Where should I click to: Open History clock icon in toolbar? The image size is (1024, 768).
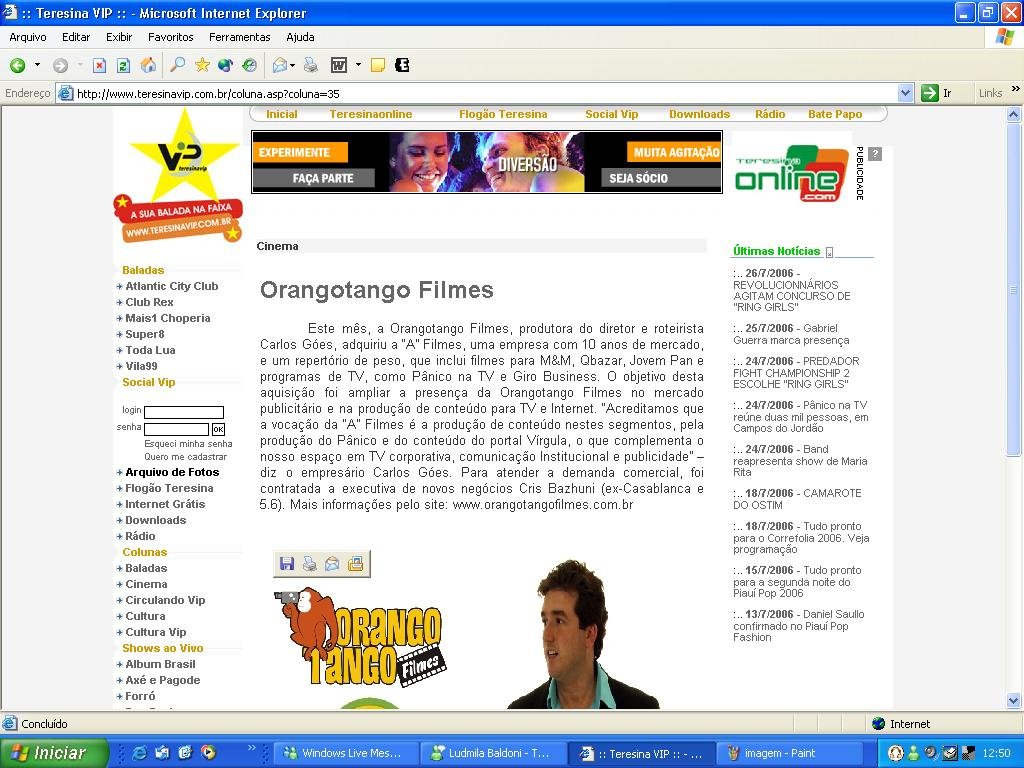tap(249, 65)
